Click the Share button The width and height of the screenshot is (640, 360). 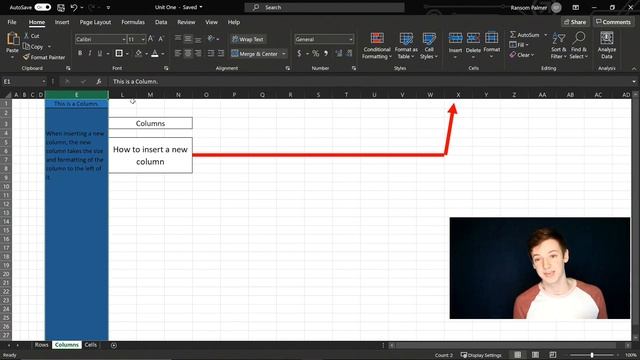[575, 22]
